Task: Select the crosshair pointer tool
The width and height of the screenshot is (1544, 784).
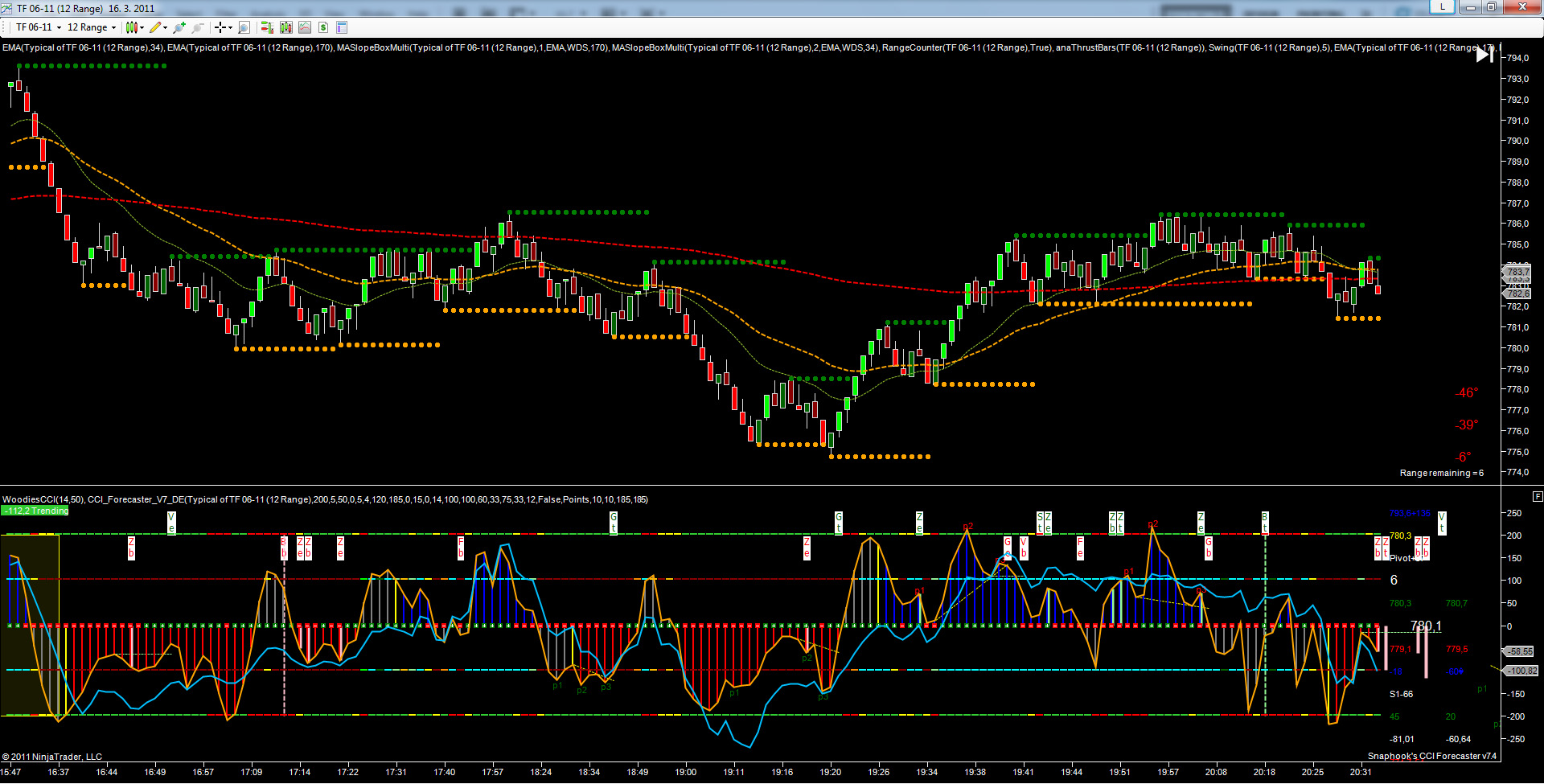Action: [221, 27]
